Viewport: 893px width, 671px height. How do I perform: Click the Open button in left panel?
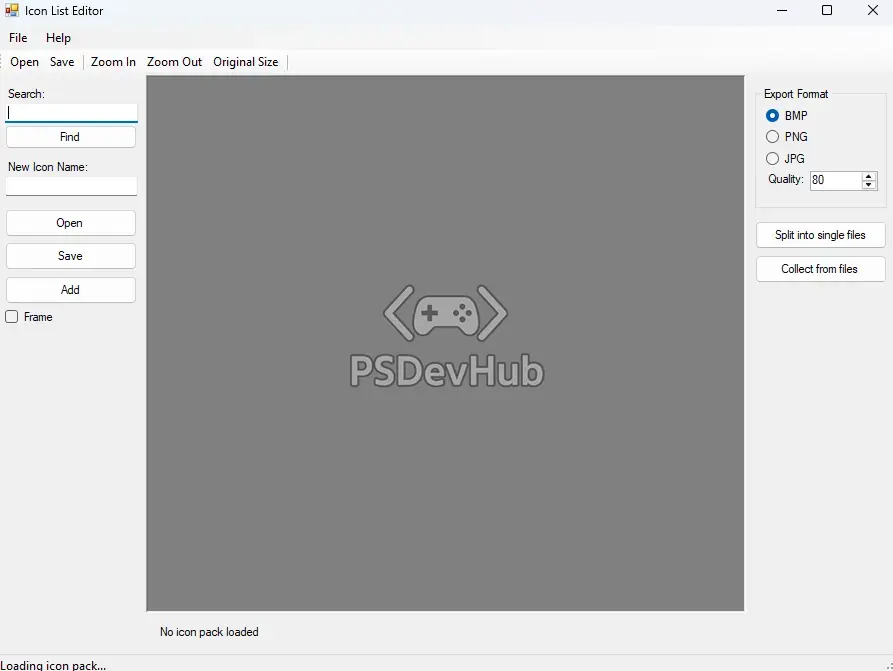(71, 223)
